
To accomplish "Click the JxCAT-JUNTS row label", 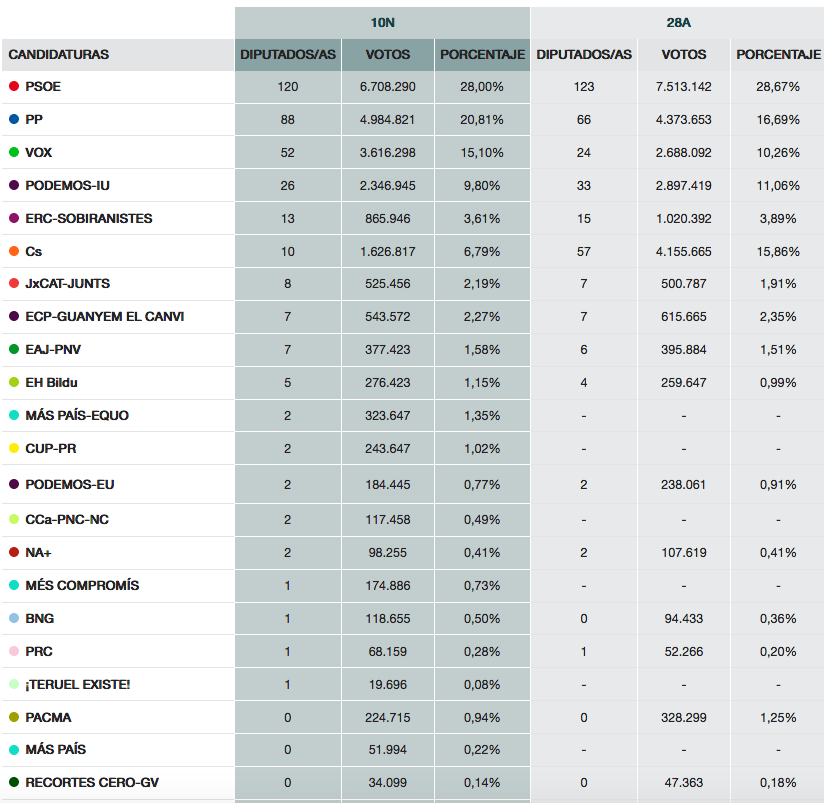I will (68, 284).
